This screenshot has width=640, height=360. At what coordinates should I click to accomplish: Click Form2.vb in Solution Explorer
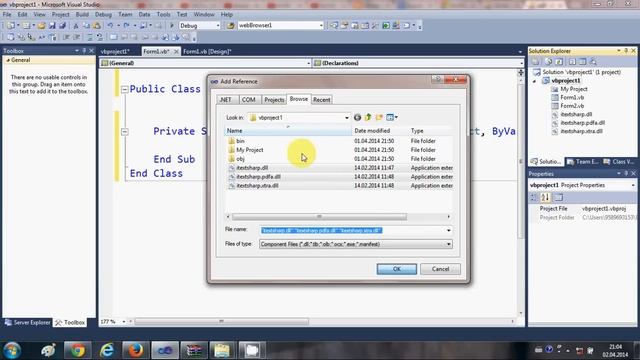coord(572,106)
